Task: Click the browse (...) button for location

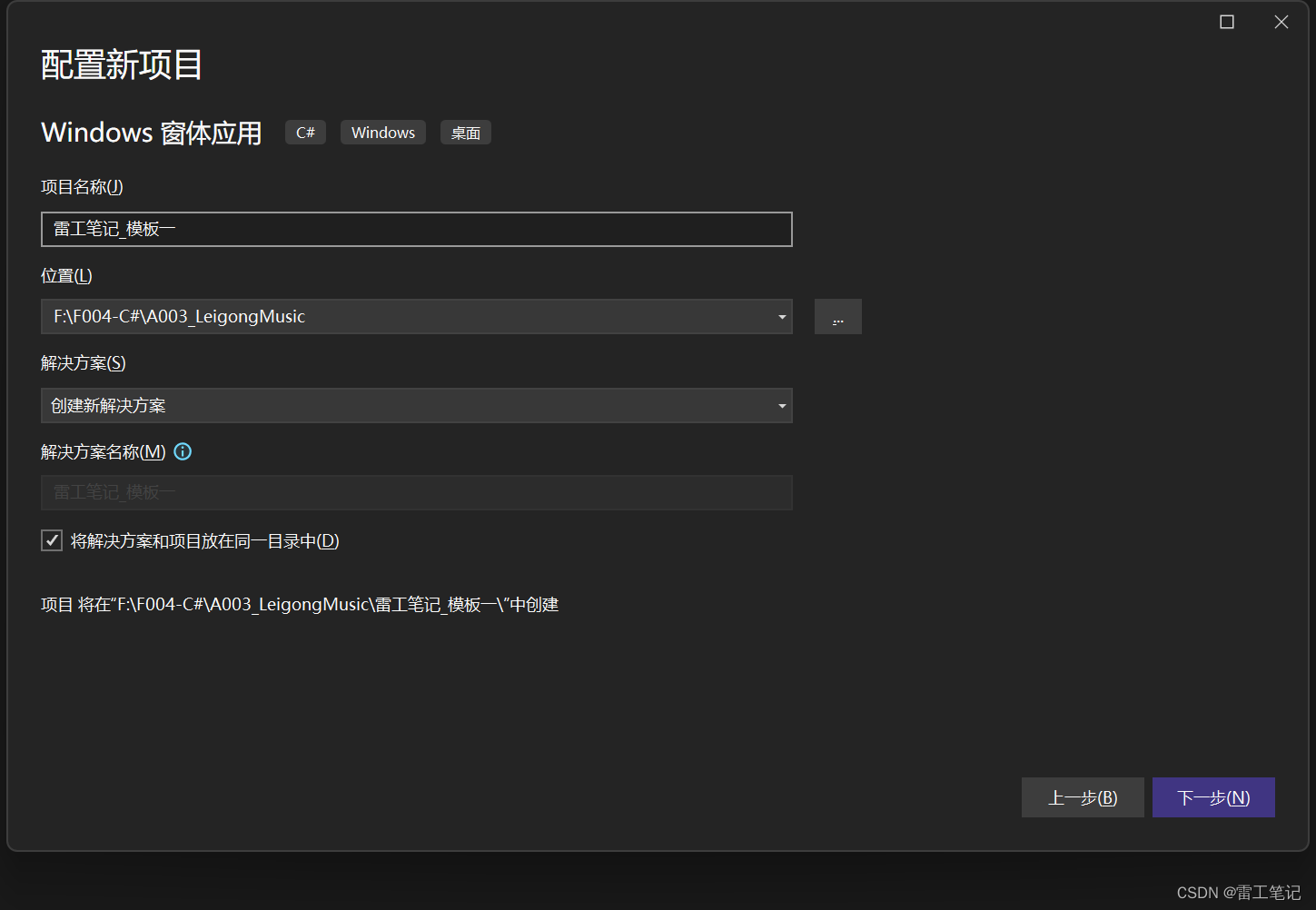Action: coord(838,316)
